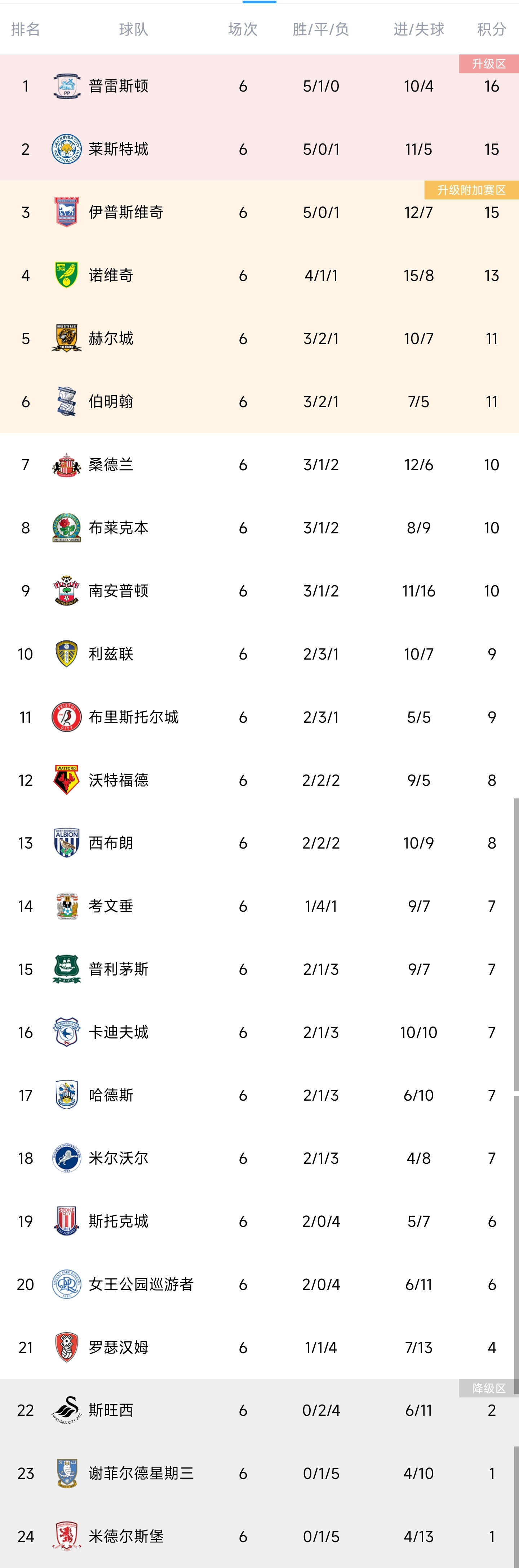
Task: Select the 谢菲尔德星期三 table row
Action: click(259, 1473)
